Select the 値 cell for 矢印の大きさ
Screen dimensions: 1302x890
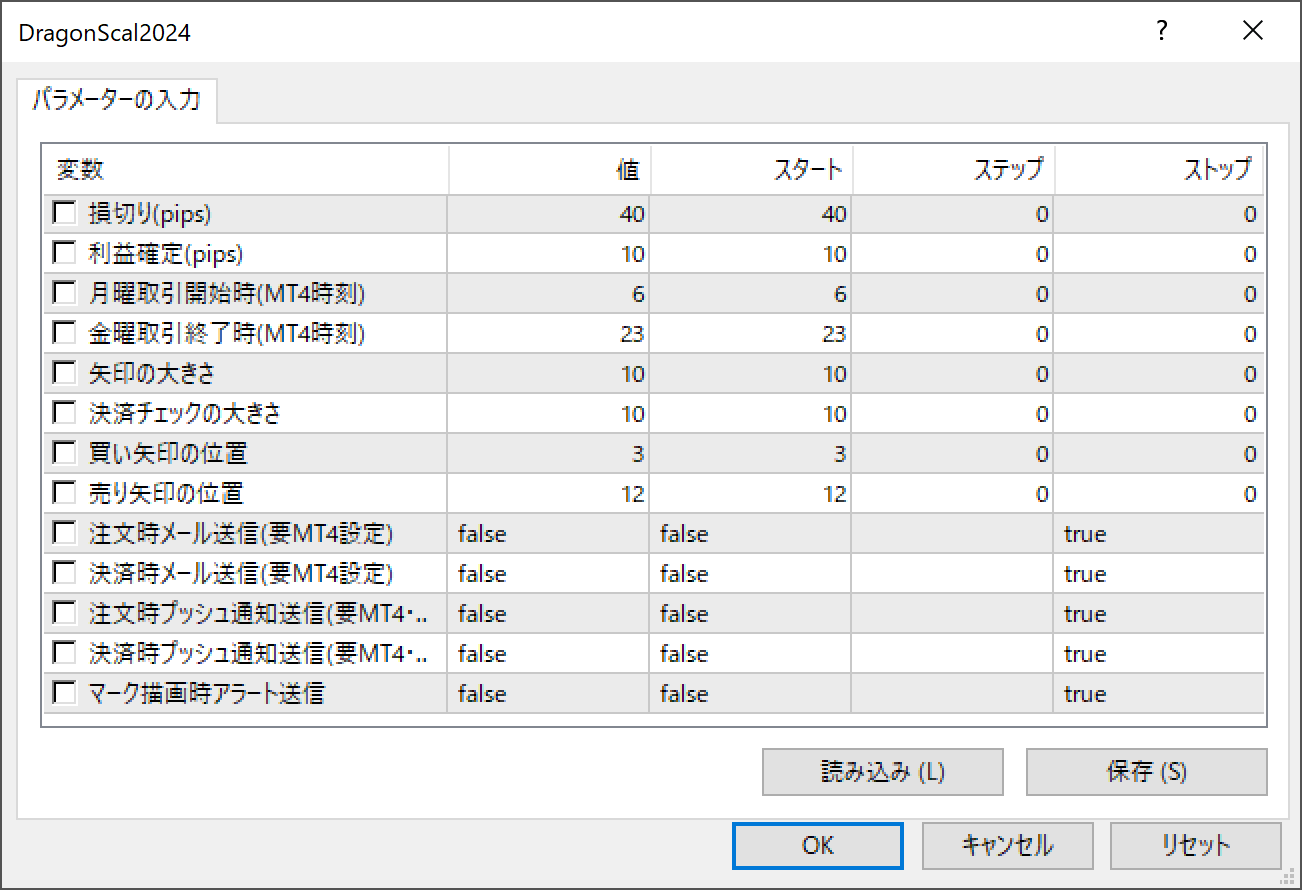(549, 373)
